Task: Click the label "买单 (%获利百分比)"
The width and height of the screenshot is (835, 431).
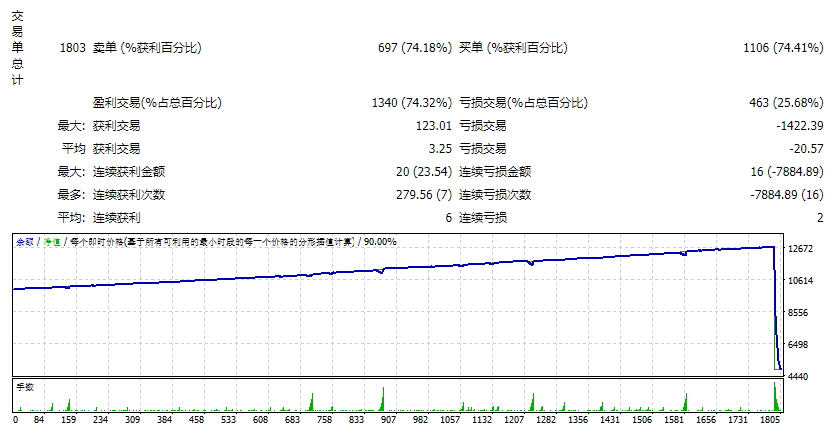Action: pyautogui.click(x=513, y=48)
